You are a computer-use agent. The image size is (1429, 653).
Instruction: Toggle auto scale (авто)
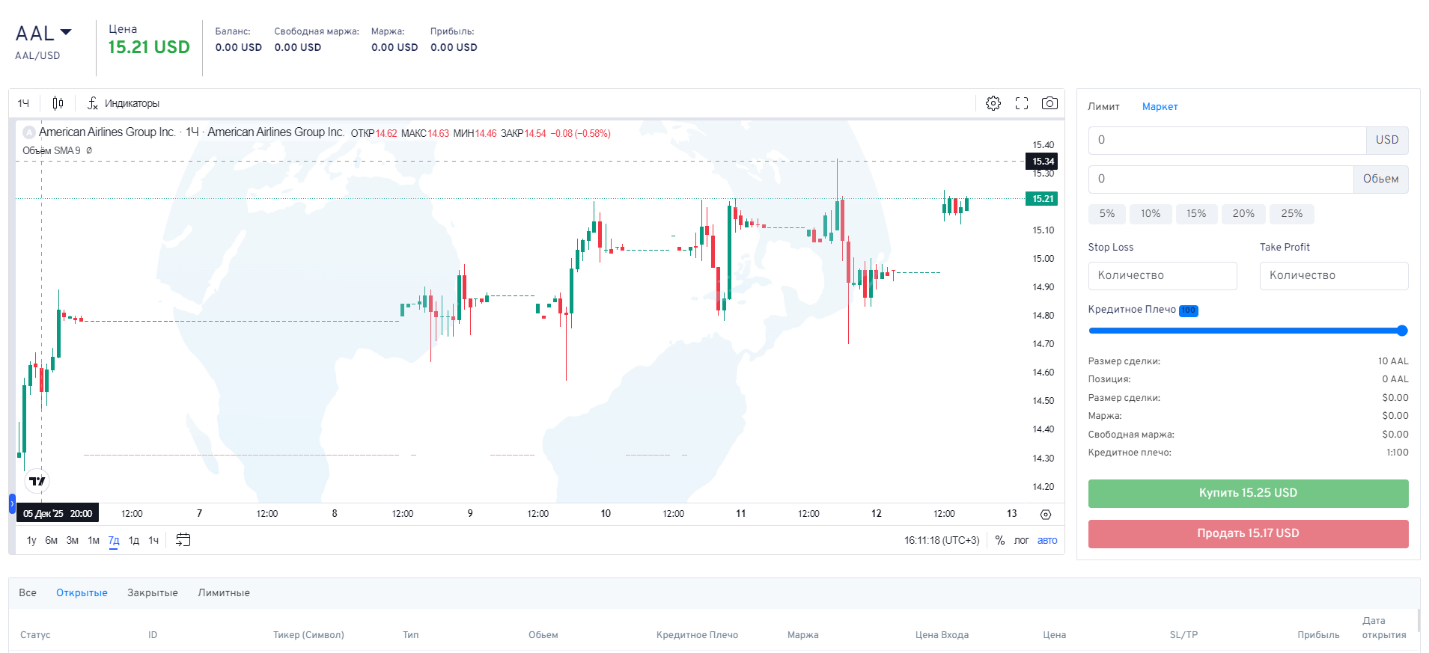pos(1046,540)
